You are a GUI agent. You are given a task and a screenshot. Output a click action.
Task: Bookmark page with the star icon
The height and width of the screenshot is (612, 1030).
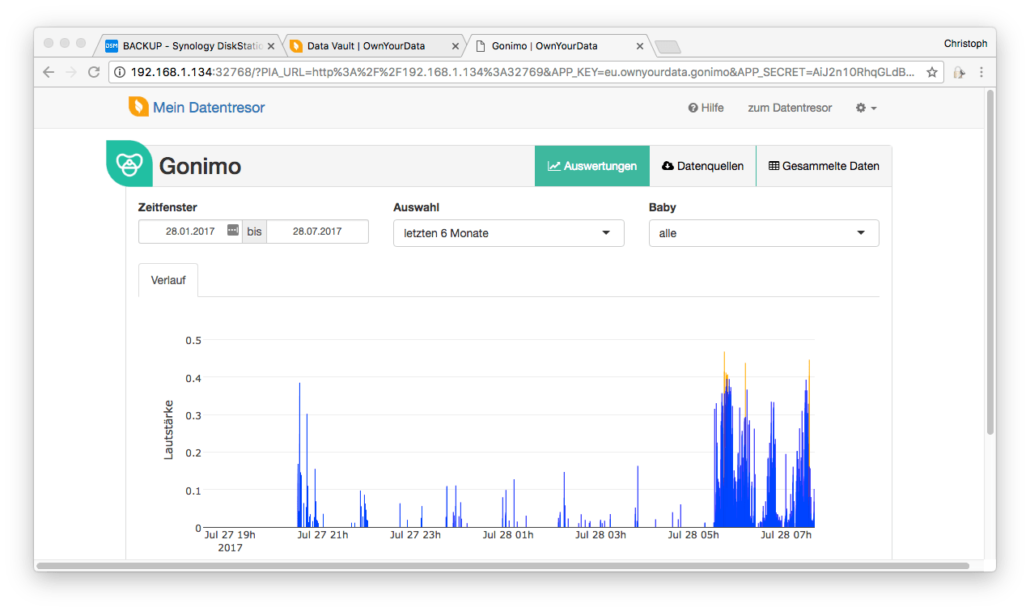point(932,72)
